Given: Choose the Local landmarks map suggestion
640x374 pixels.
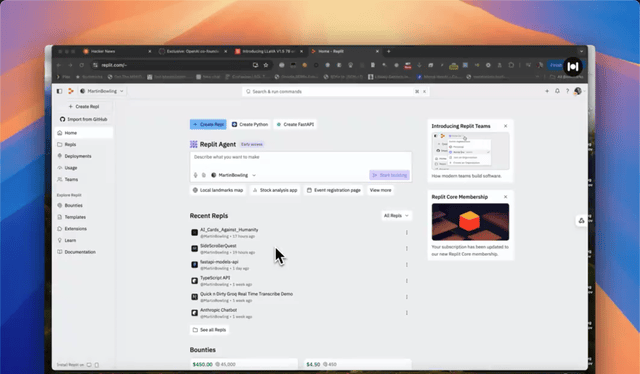Looking at the screenshot, I should coord(218,190).
